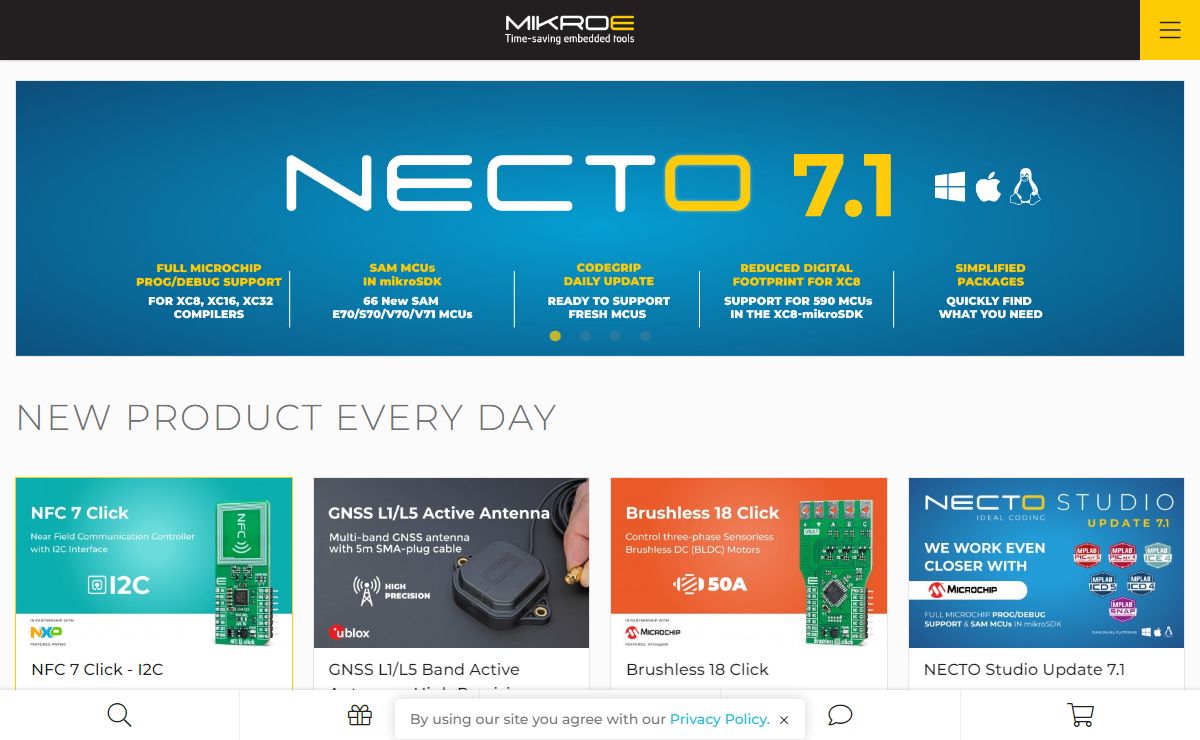Open the NECTO Studio Update 7.1 thumbnail
Image resolution: width=1200 pixels, height=740 pixels.
tap(1046, 563)
